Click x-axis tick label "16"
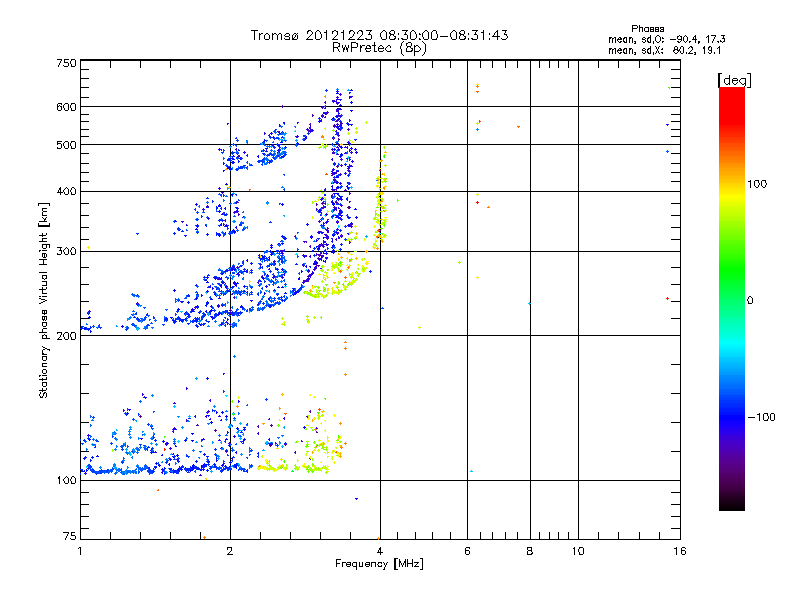Viewport: 800px width, 600px height. click(x=680, y=551)
